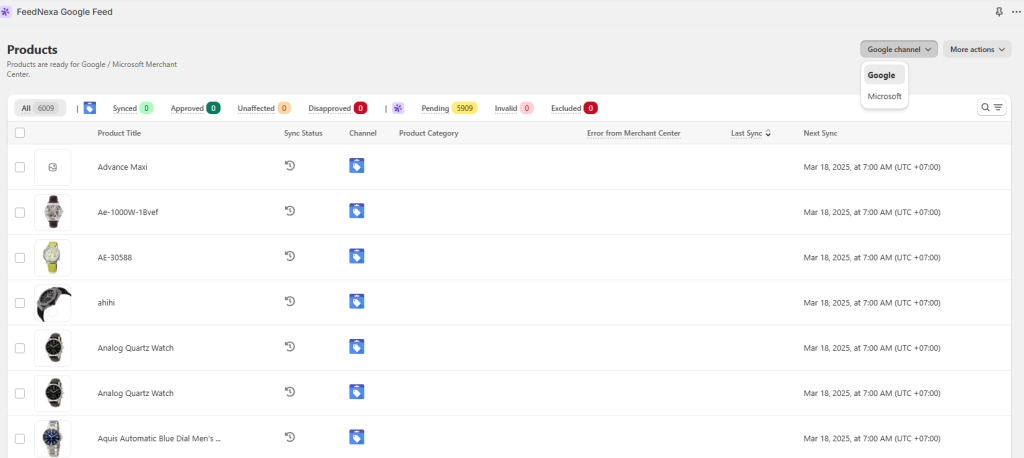Click Error from Merchant Center header
This screenshot has width=1024, height=458.
(x=633, y=133)
